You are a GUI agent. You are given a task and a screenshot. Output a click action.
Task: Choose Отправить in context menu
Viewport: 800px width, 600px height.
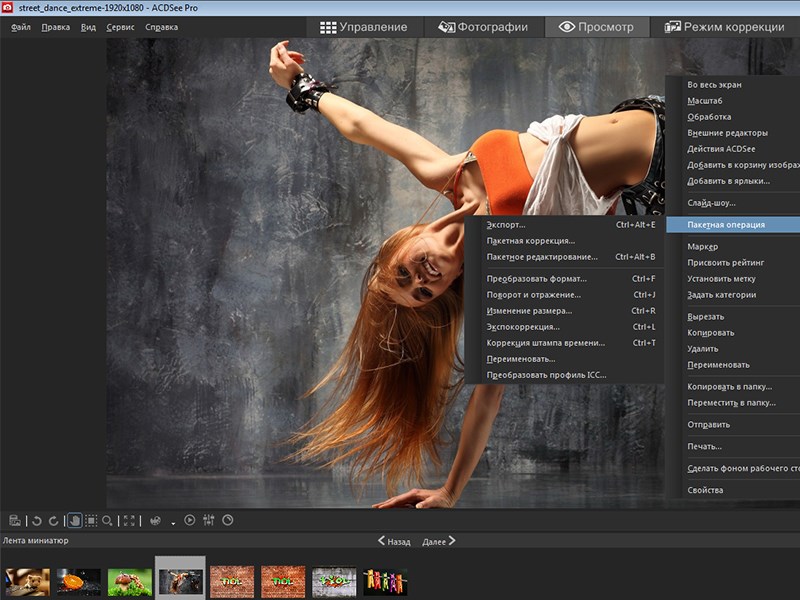[x=733, y=424]
